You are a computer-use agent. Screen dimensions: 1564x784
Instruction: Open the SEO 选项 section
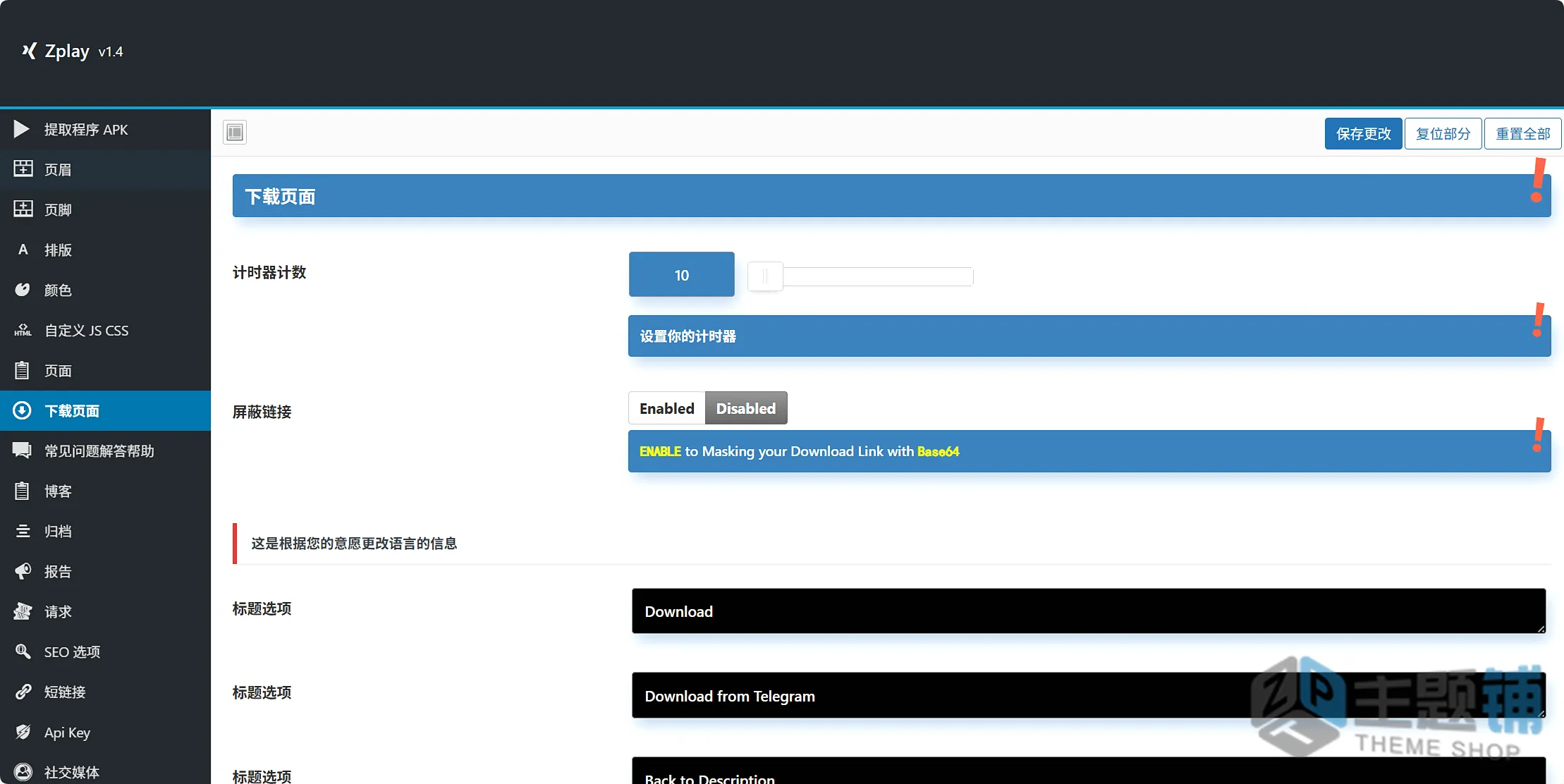tap(106, 651)
